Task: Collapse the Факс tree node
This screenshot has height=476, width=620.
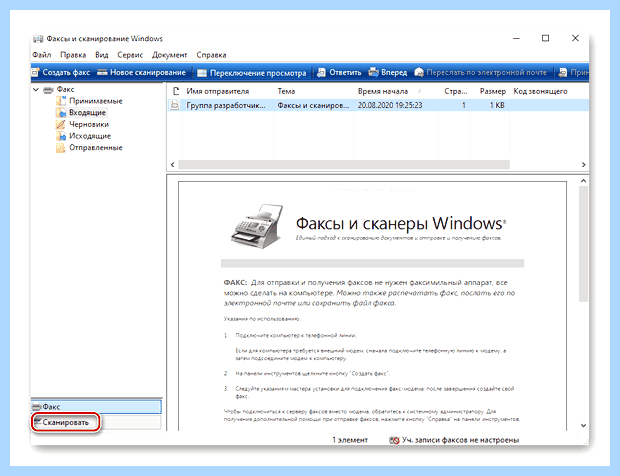Action: [x=36, y=90]
